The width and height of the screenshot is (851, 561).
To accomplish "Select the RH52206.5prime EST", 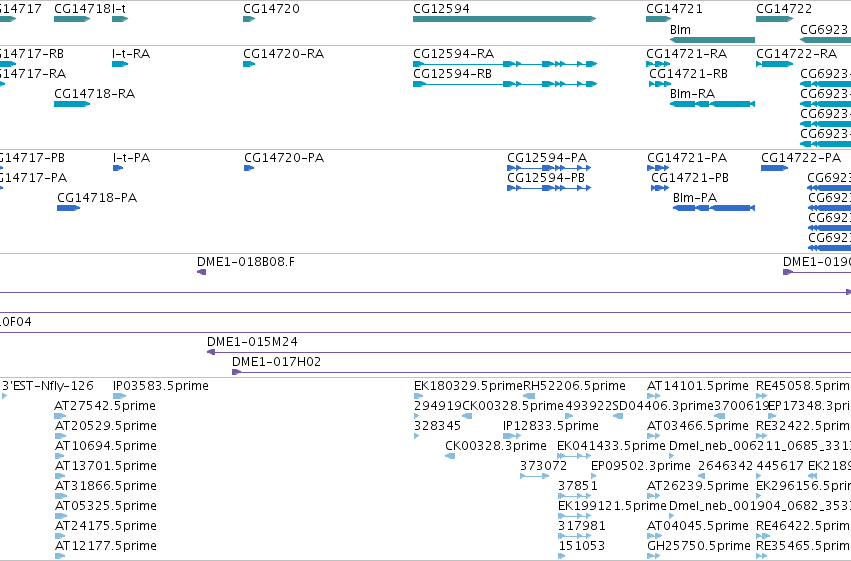I will click(x=529, y=396).
